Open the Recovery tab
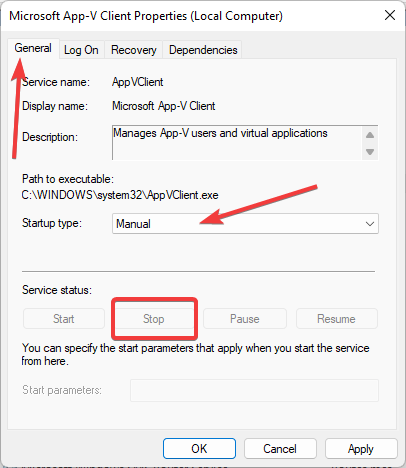The height and width of the screenshot is (468, 406). 134,50
